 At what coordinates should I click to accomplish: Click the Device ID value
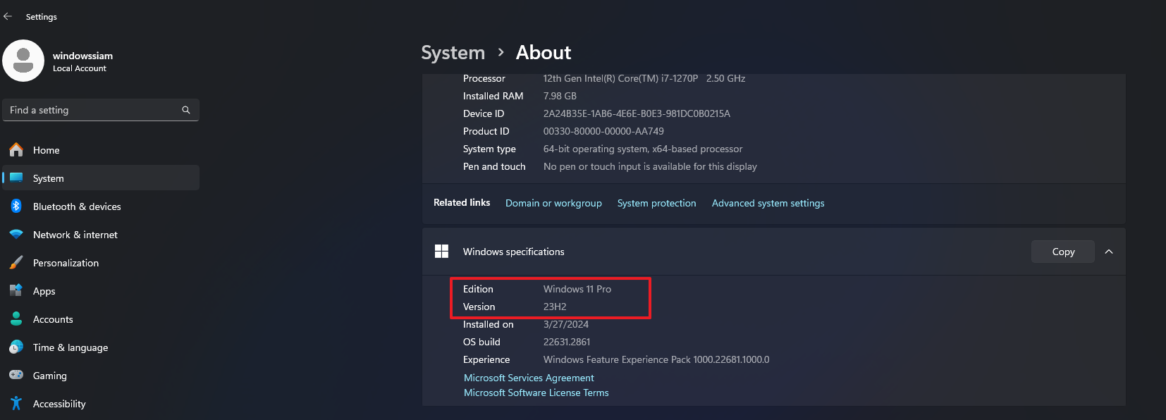pyautogui.click(x=637, y=114)
